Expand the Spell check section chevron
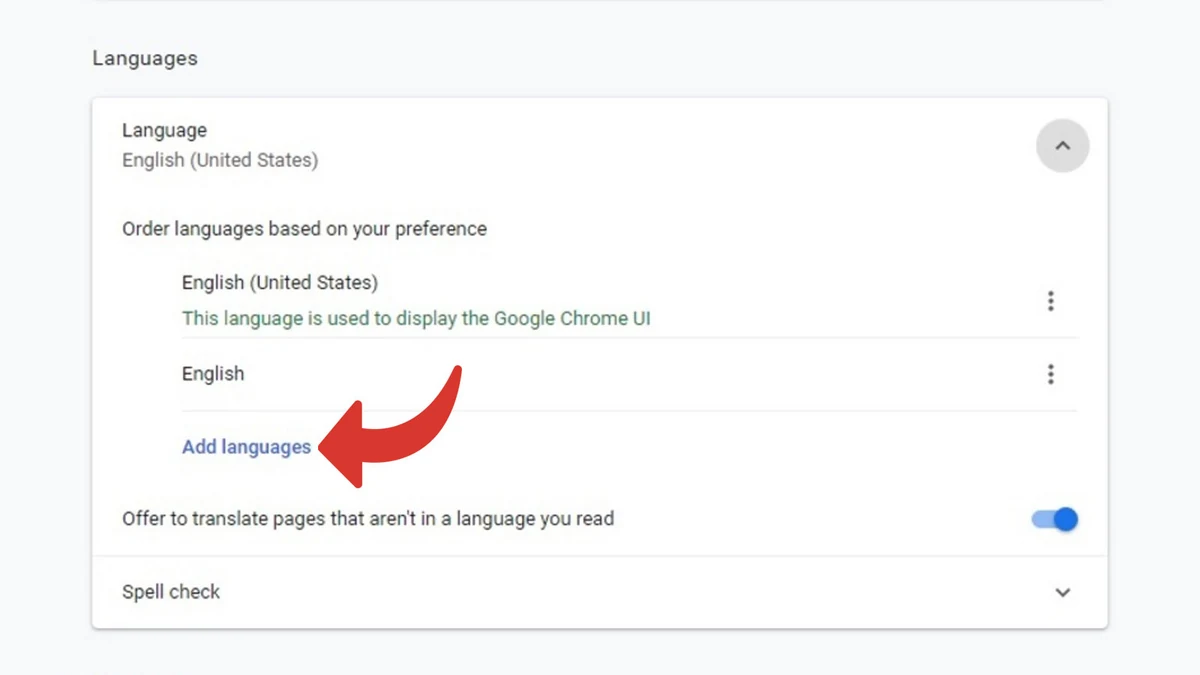1200x675 pixels. (1062, 592)
